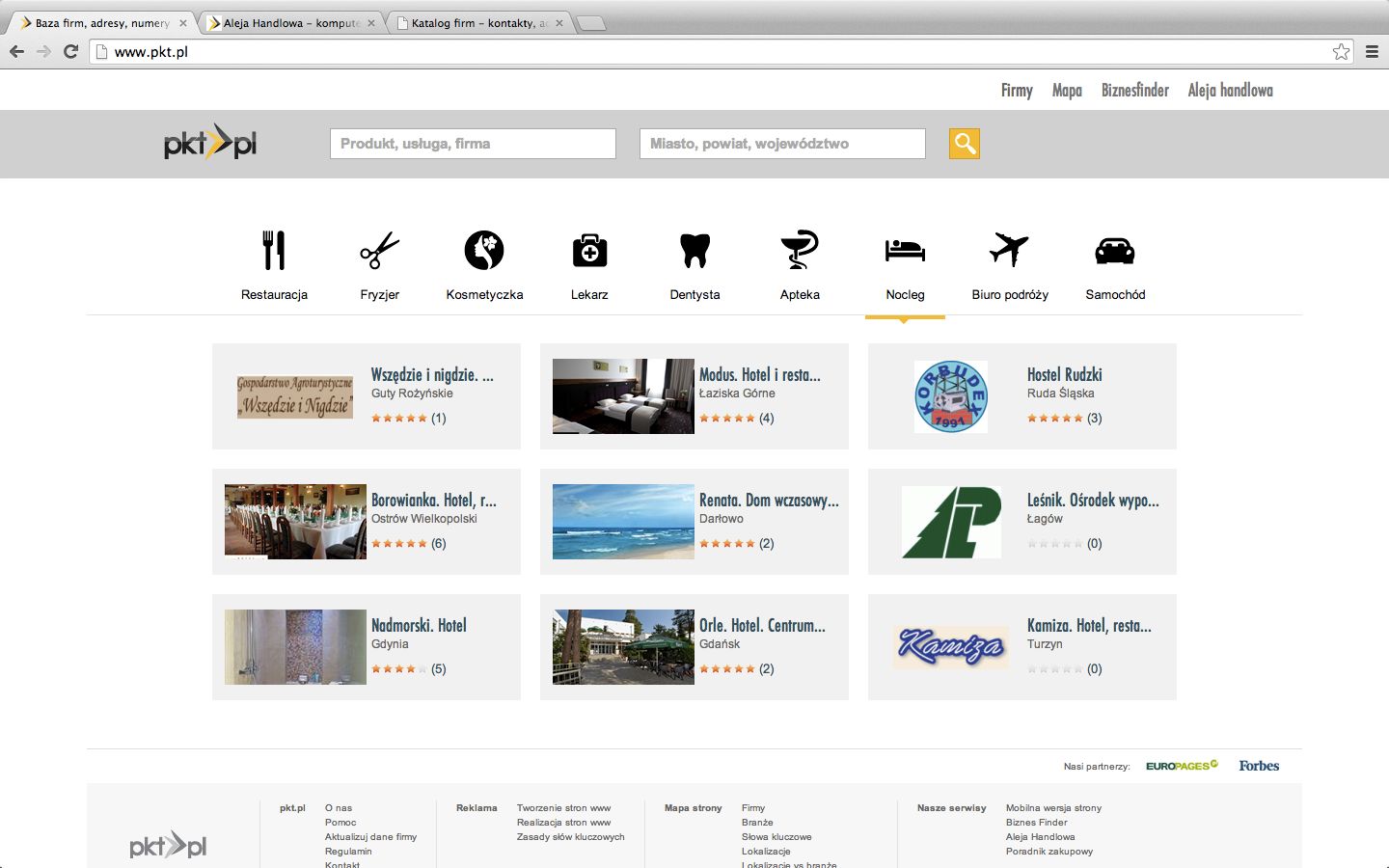Screen dimensions: 1389x868
Task: Select the Fryzjer scissors icon
Action: [x=379, y=250]
